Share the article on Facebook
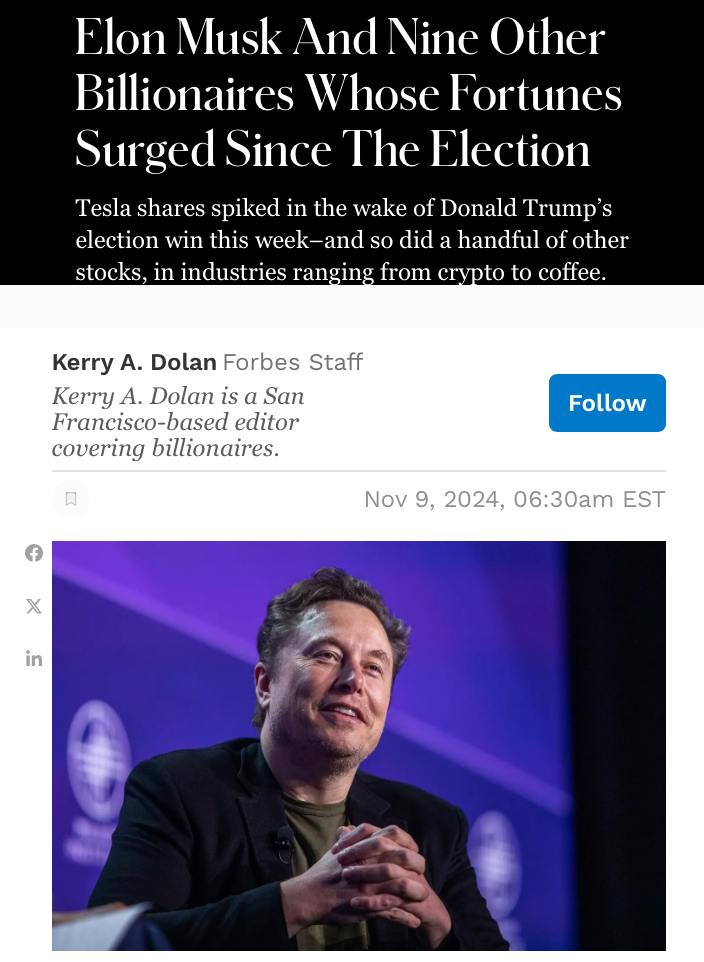 34,553
